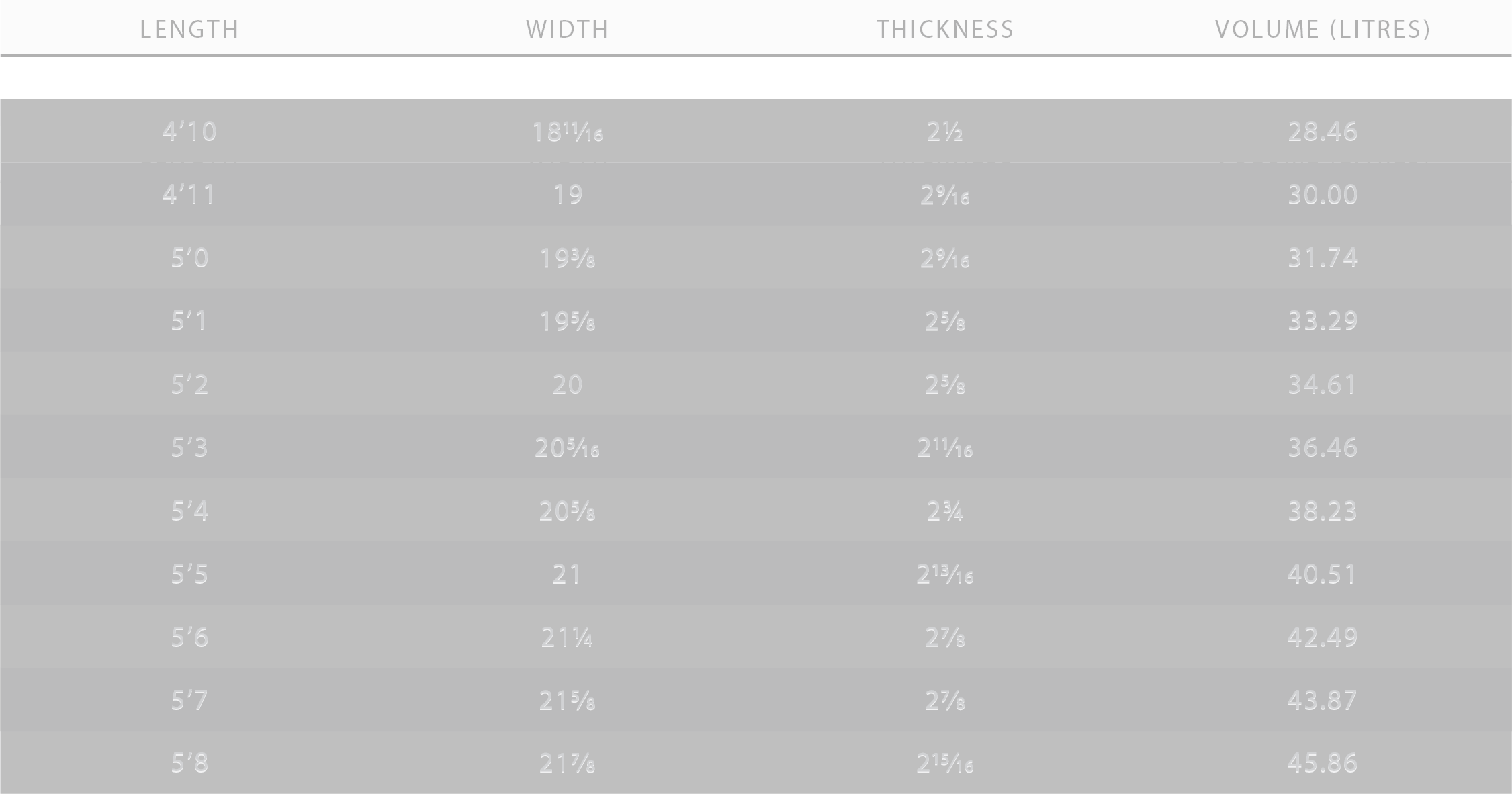Select the width value 19⅜
The width and height of the screenshot is (1512, 794).
click(568, 258)
